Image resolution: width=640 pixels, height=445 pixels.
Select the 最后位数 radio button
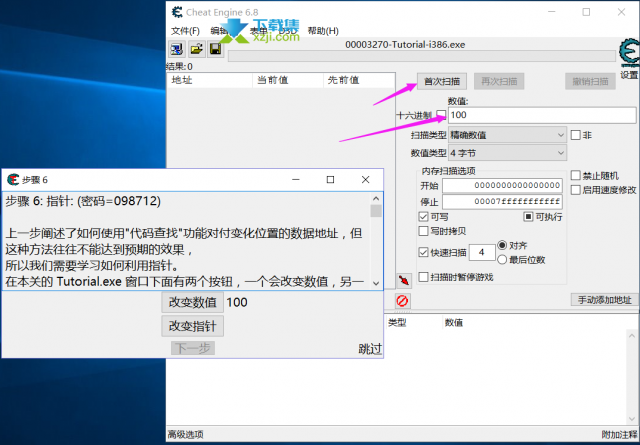[x=502, y=260]
